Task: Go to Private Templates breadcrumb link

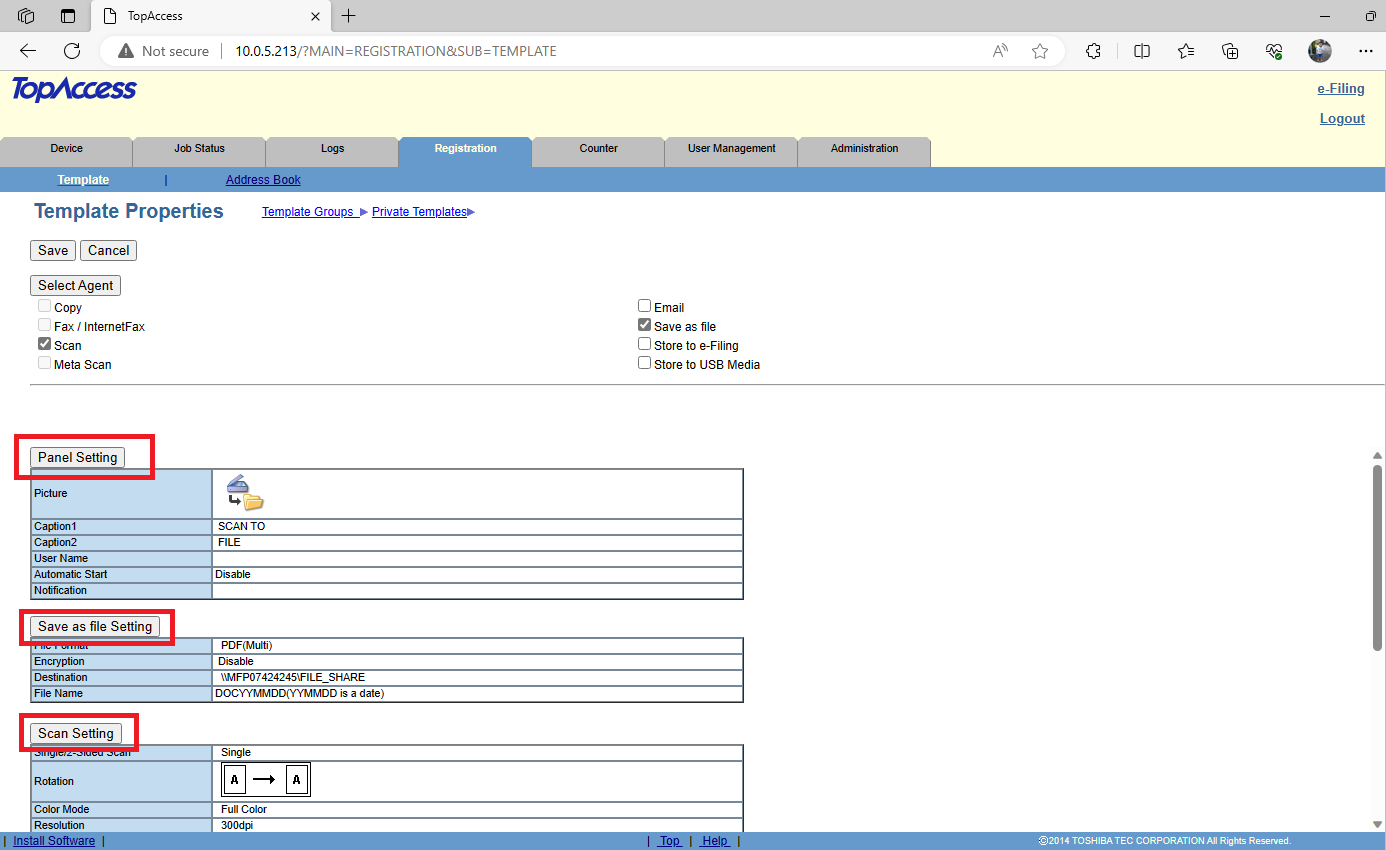Action: pos(419,212)
